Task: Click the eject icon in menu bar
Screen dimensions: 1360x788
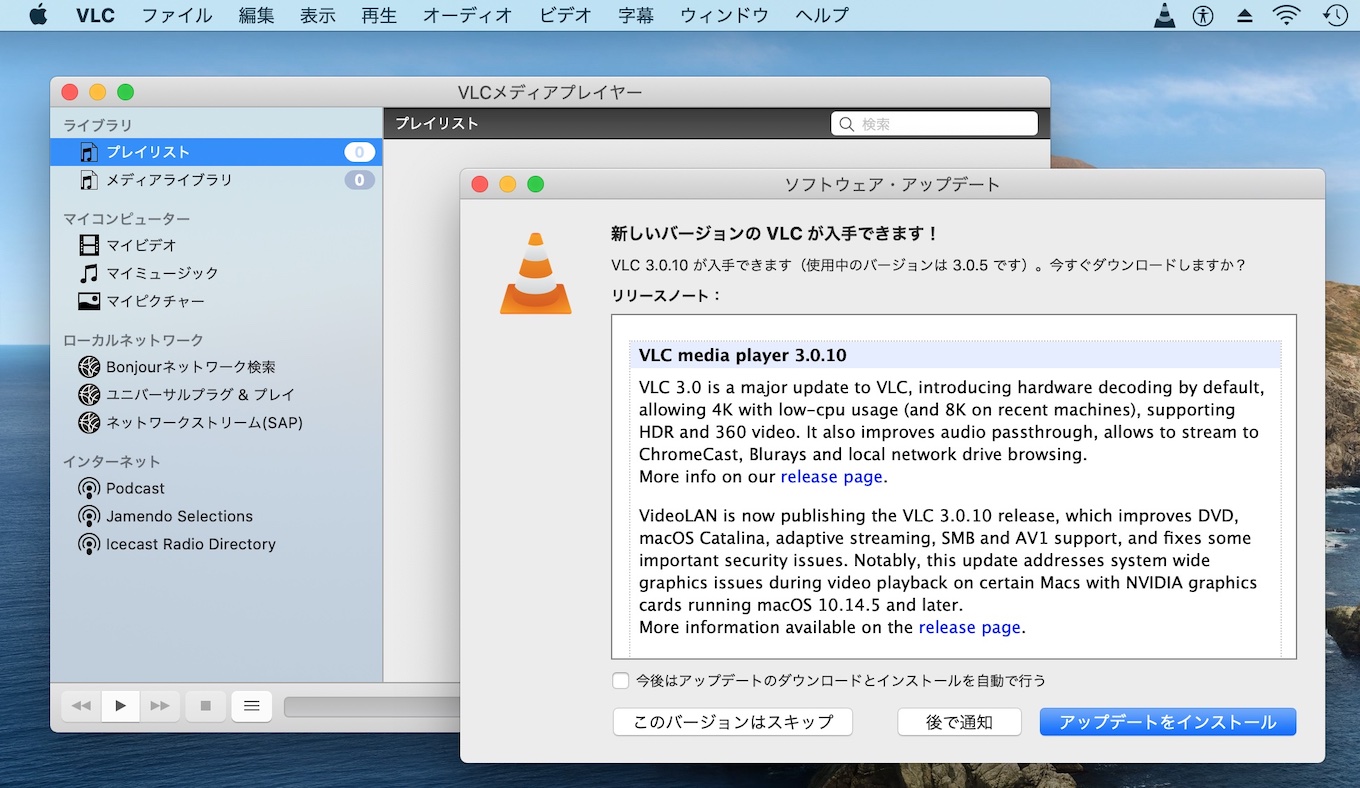Action: [1244, 15]
